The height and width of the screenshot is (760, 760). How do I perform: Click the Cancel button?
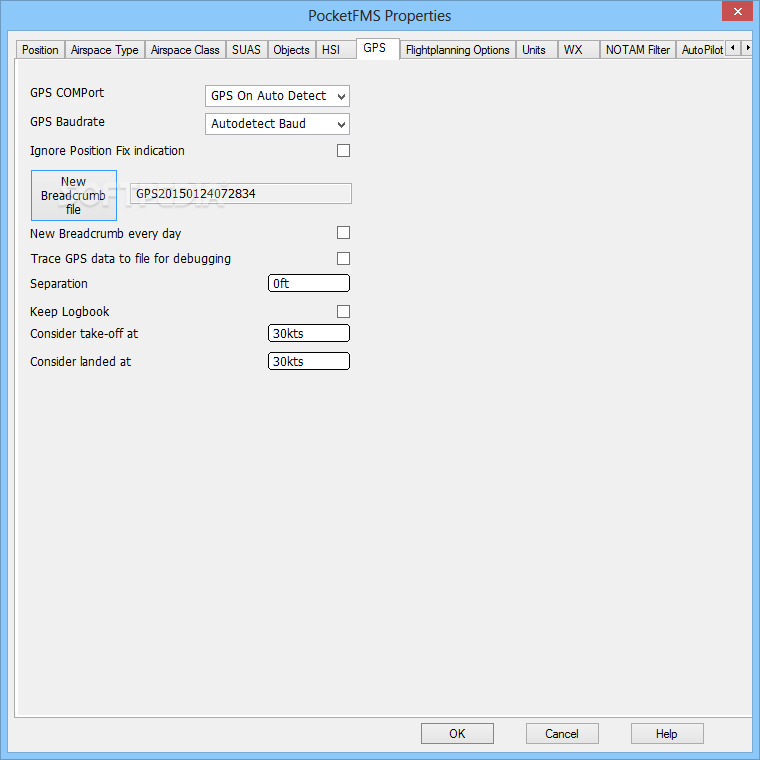point(562,734)
